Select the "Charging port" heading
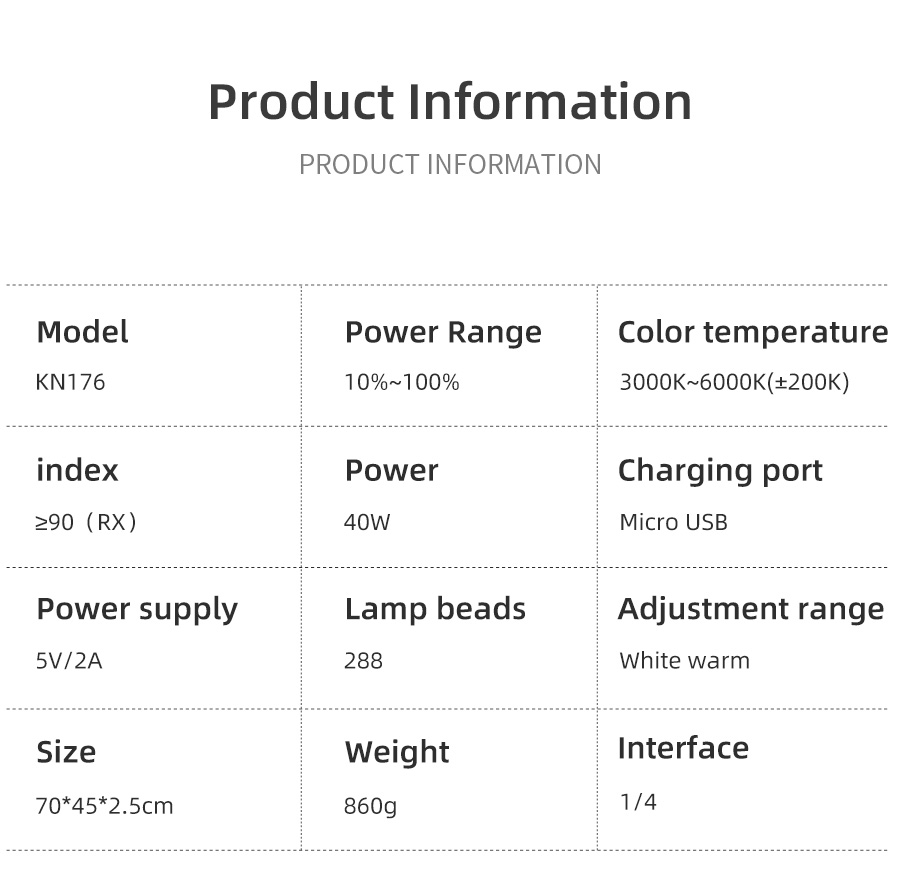 click(720, 470)
